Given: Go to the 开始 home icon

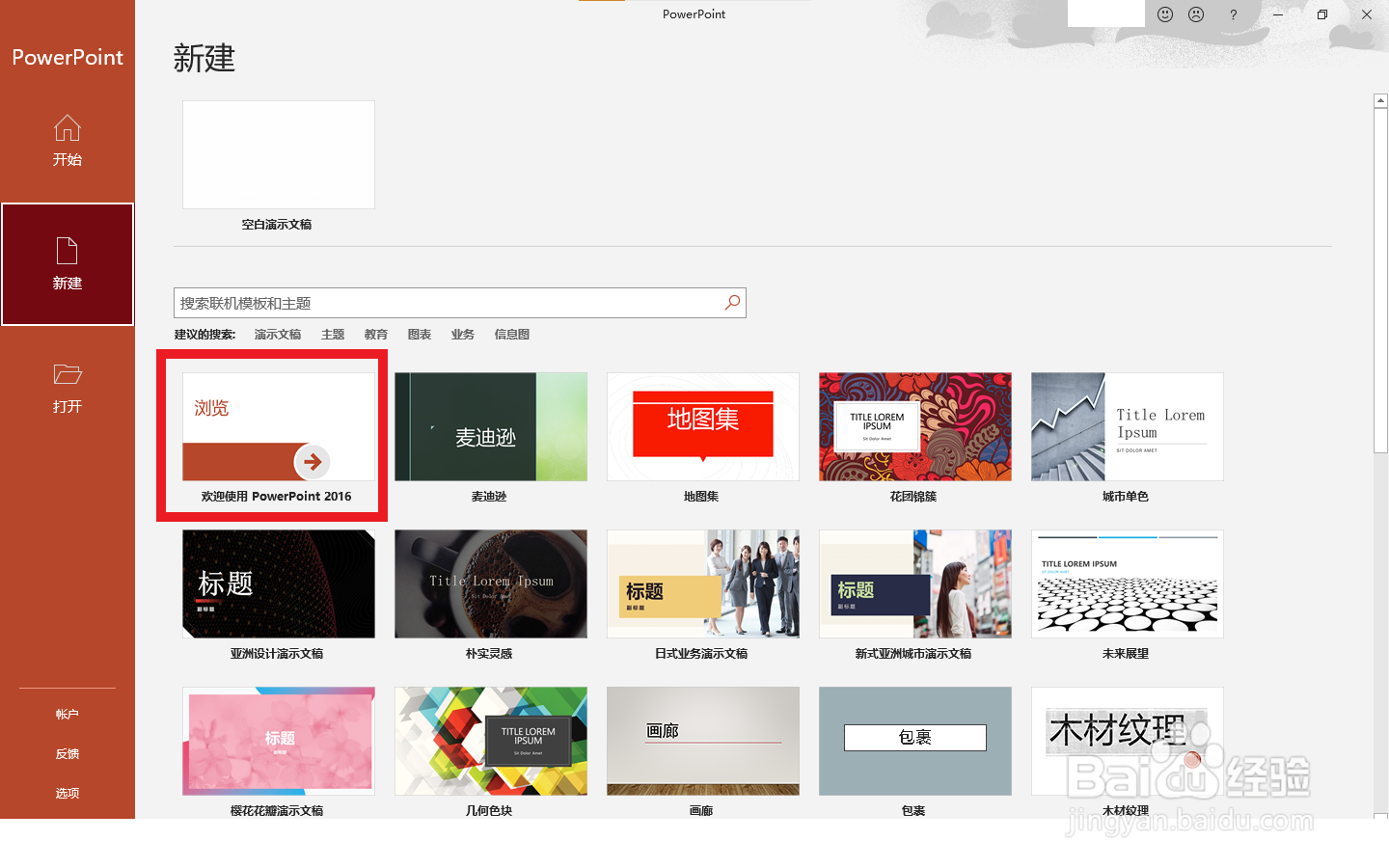Looking at the screenshot, I should [x=68, y=128].
